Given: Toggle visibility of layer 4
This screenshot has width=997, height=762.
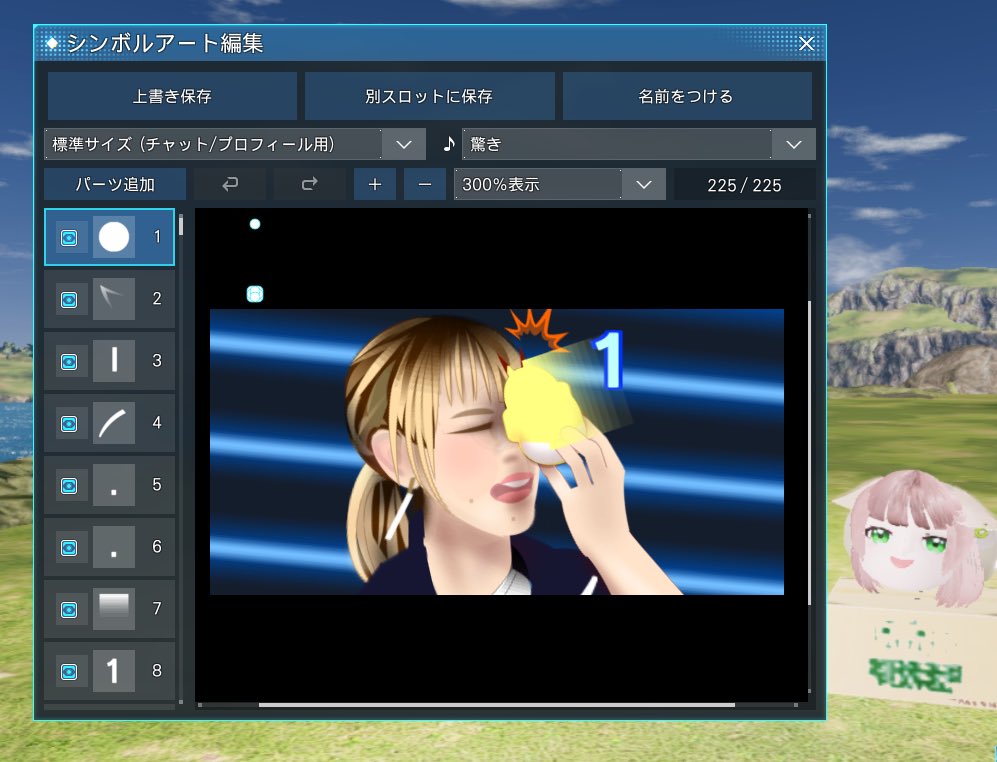Looking at the screenshot, I should point(69,424).
